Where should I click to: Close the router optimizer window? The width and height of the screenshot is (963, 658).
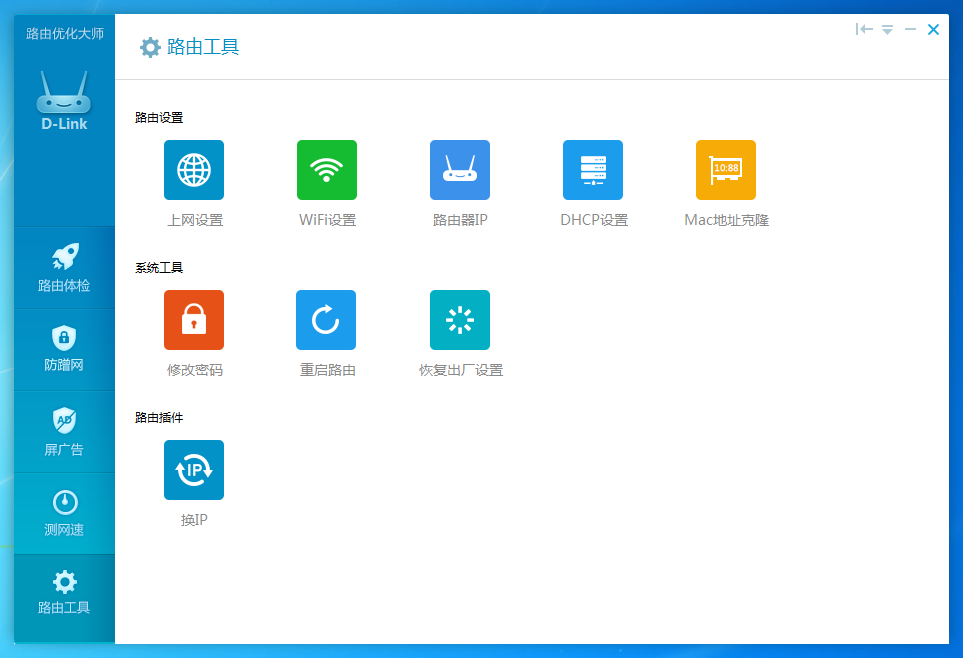click(933, 30)
